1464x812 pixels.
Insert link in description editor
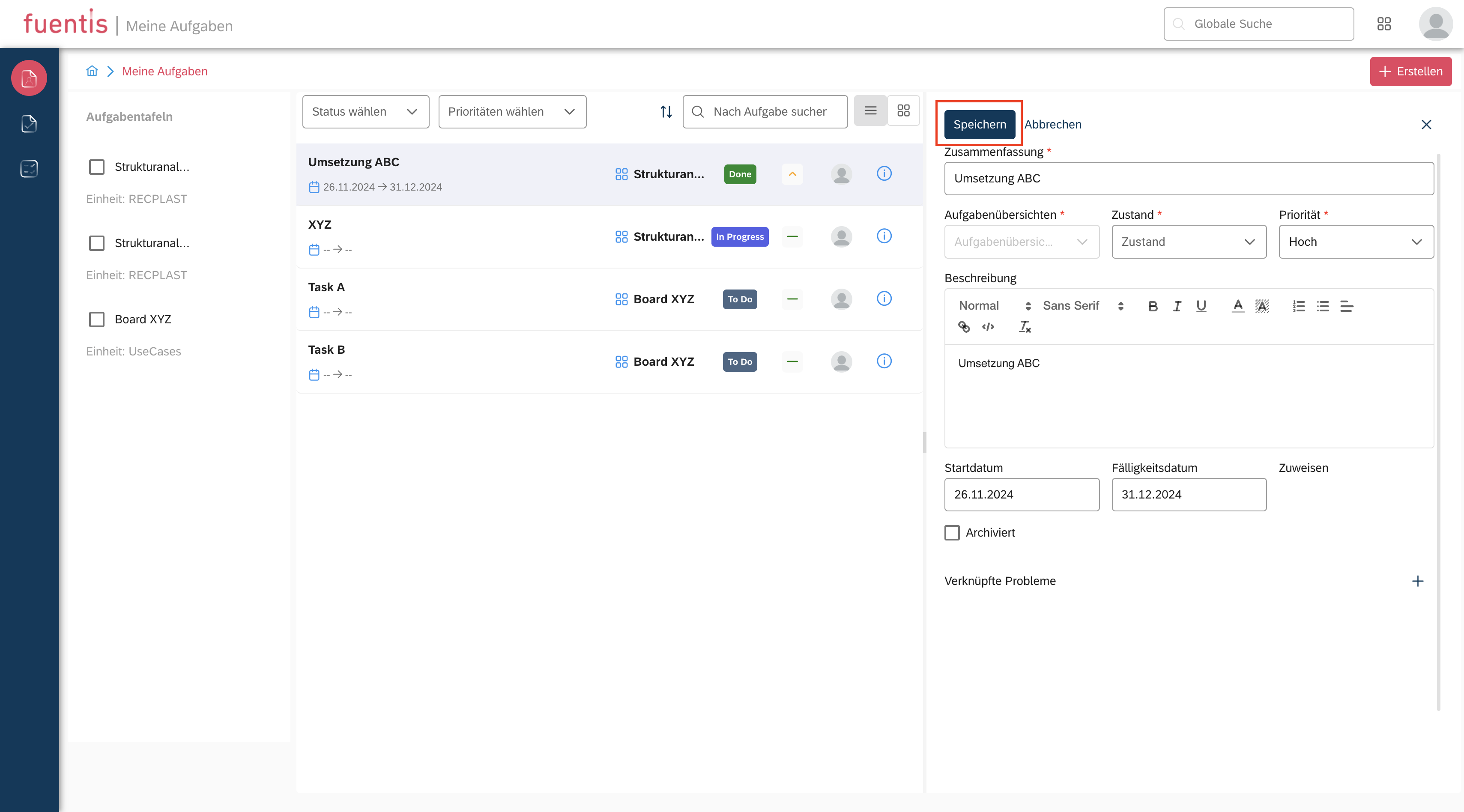[x=964, y=327]
